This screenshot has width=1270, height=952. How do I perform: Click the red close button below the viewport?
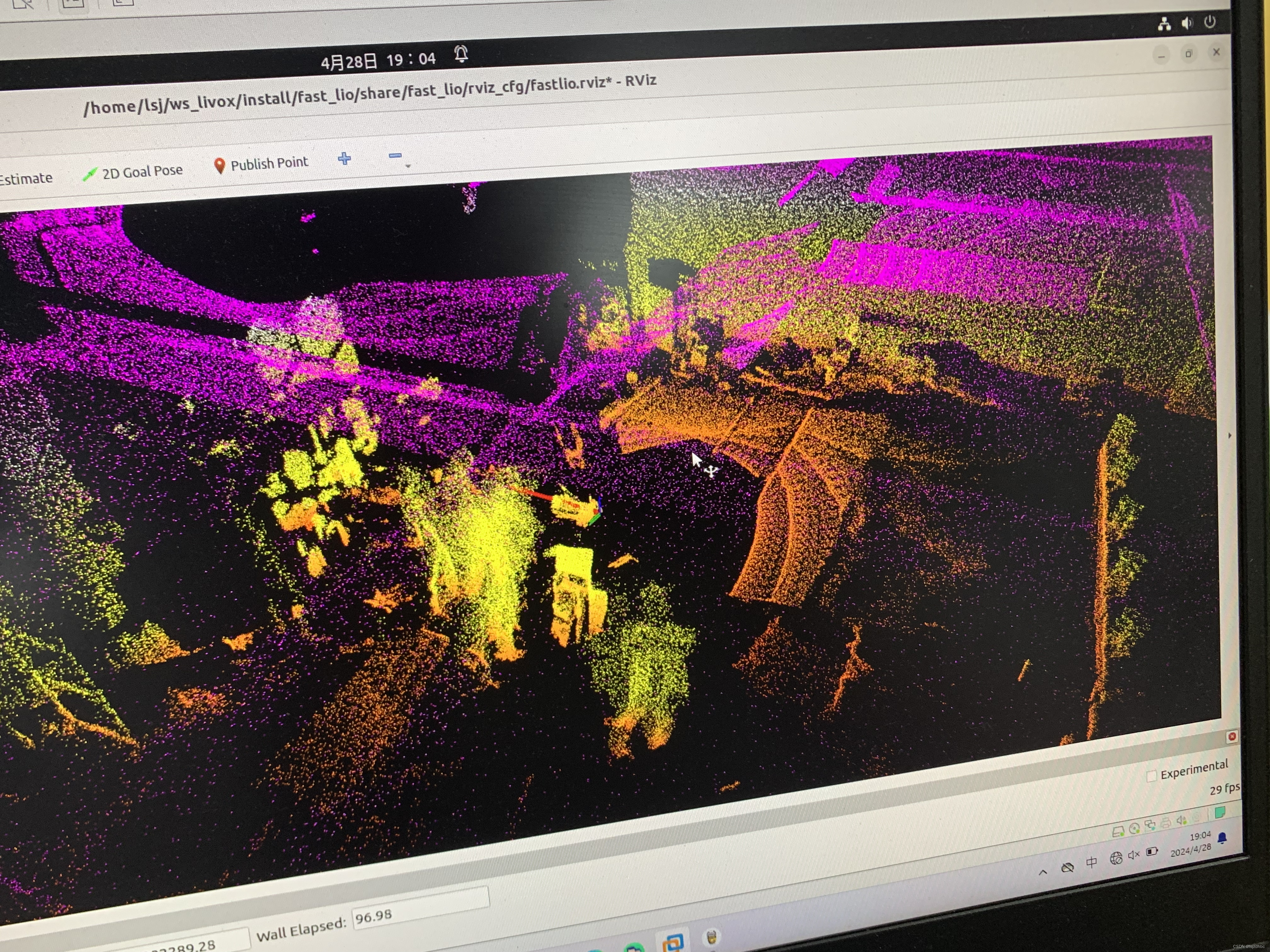coord(1232,736)
